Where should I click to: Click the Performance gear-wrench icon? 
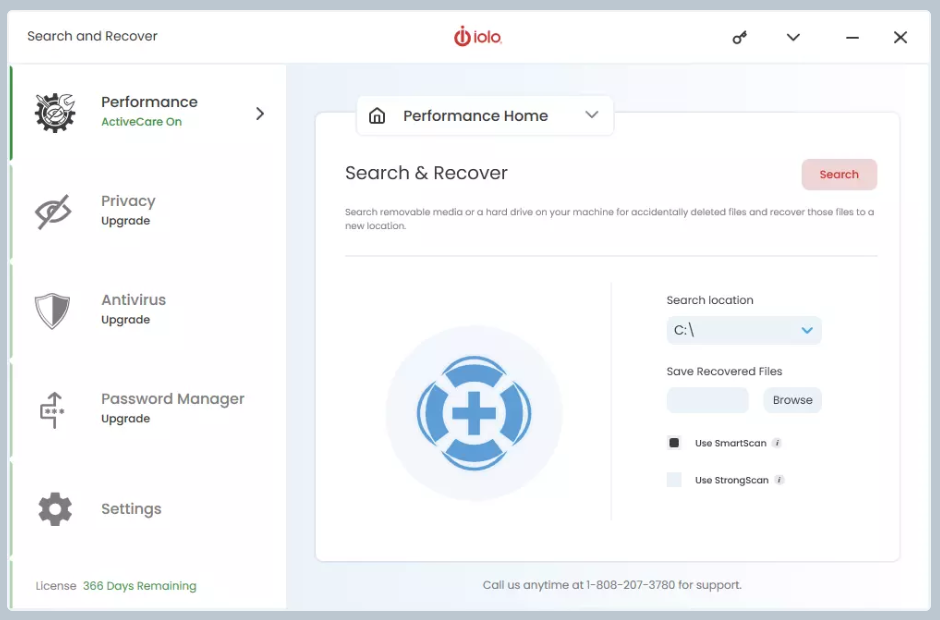click(55, 113)
